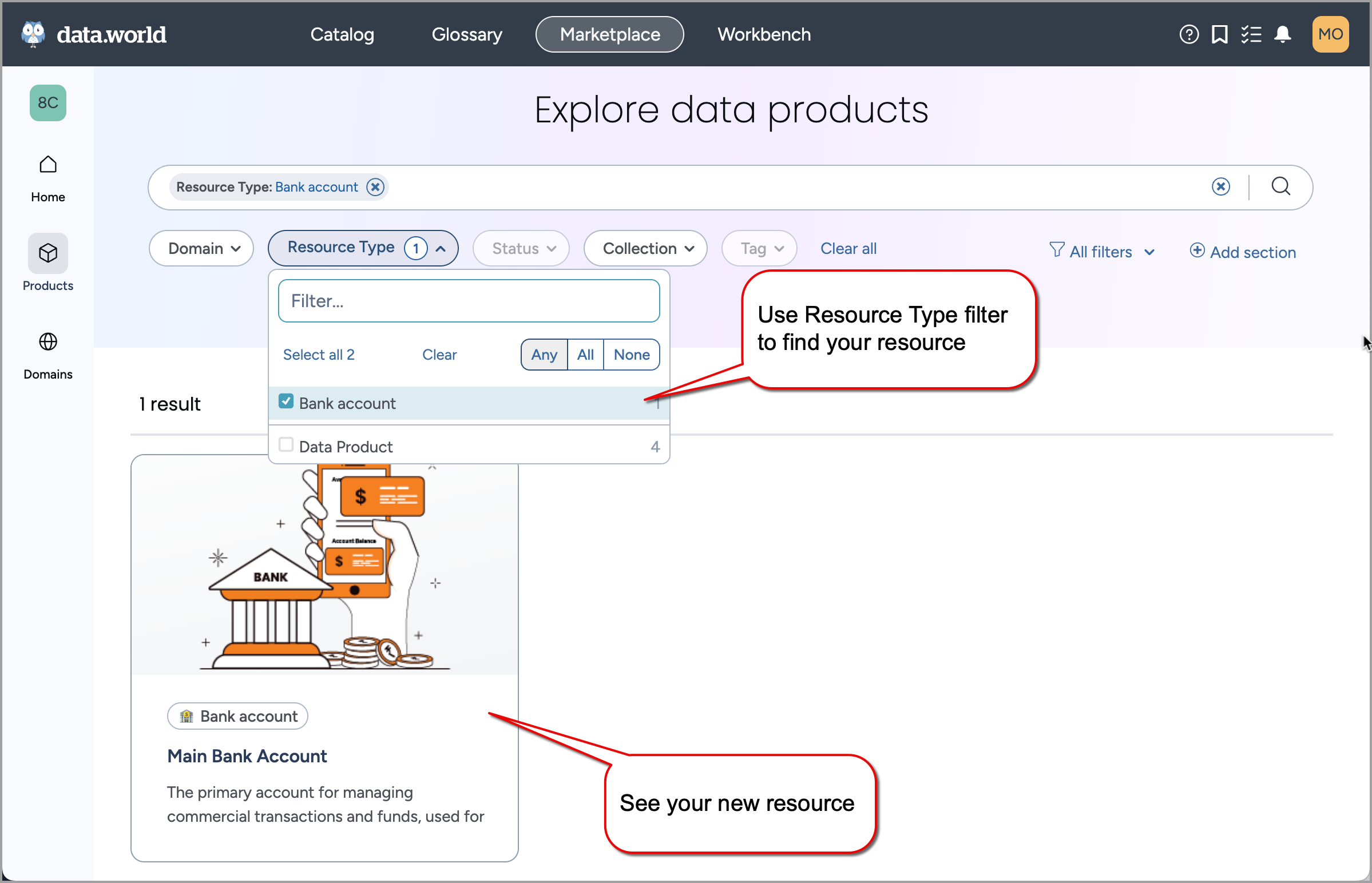1372x883 pixels.
Task: Expand the Tag filter dropdown
Action: click(x=759, y=248)
